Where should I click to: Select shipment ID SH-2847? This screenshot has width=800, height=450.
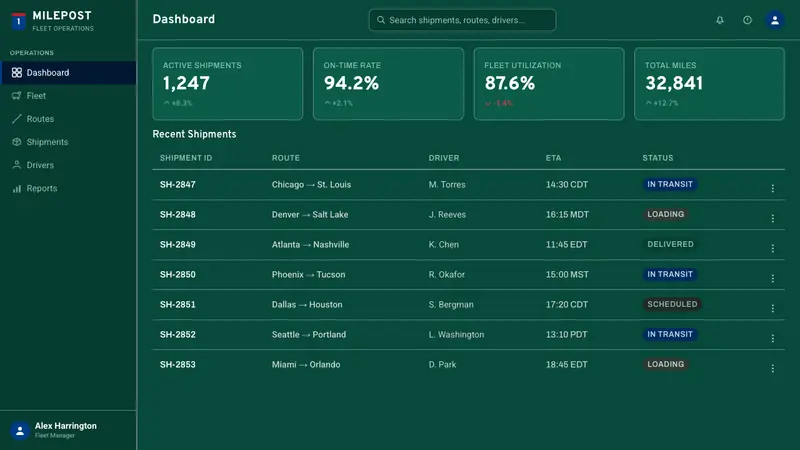pos(178,185)
